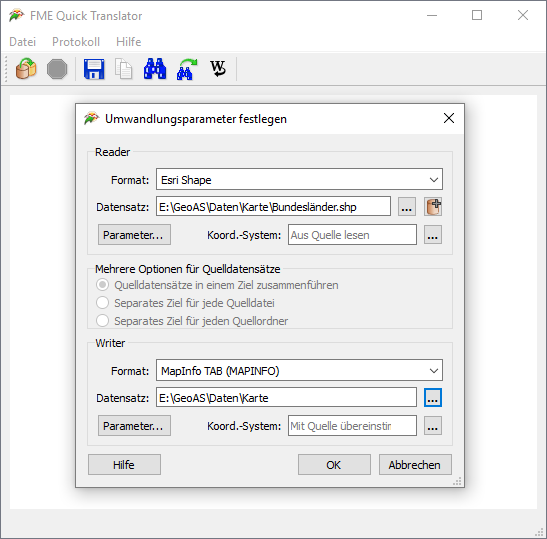This screenshot has width=547, height=539.
Task: Open the Writer Format dropdown 'MapInfo TAB'
Action: 299,370
